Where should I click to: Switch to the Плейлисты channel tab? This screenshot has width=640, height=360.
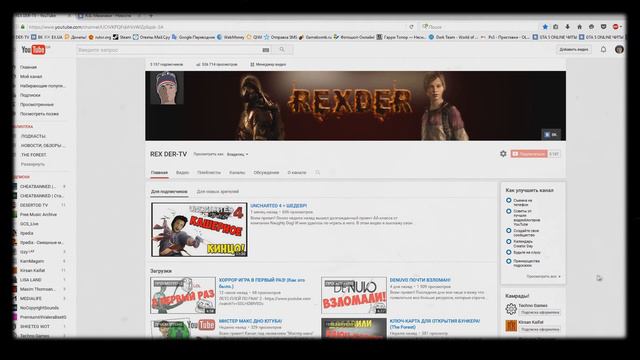pos(209,173)
